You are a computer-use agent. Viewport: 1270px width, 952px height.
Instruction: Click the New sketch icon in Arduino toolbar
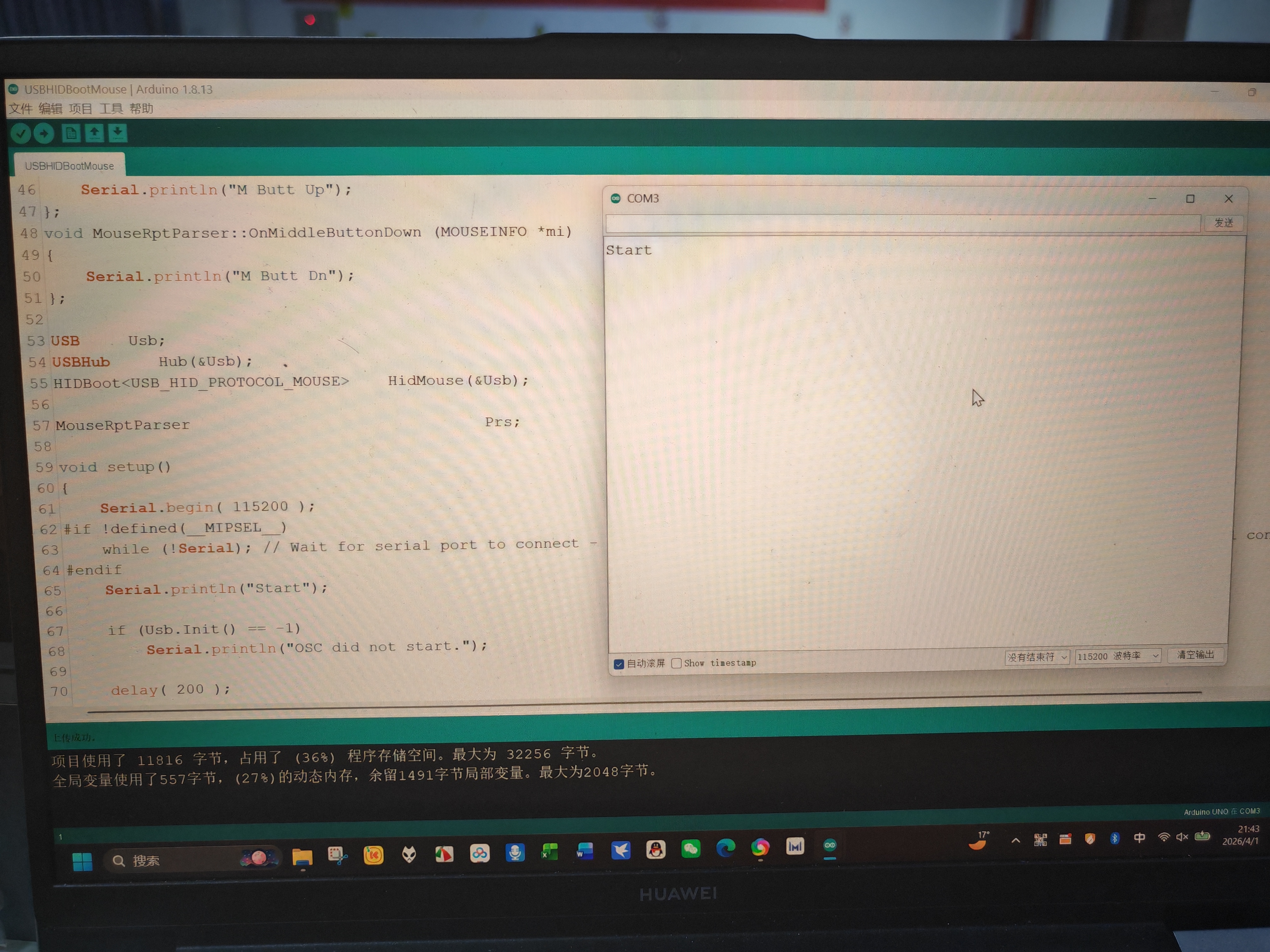[x=71, y=134]
